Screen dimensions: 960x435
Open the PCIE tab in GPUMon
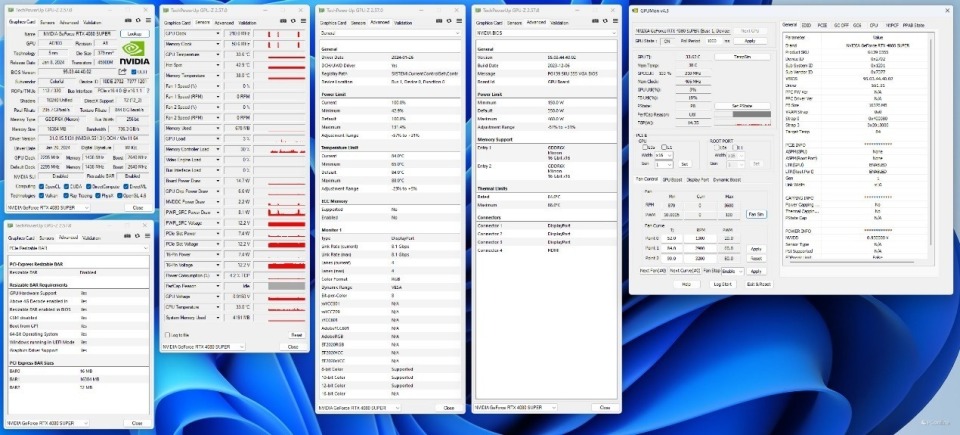click(x=822, y=25)
